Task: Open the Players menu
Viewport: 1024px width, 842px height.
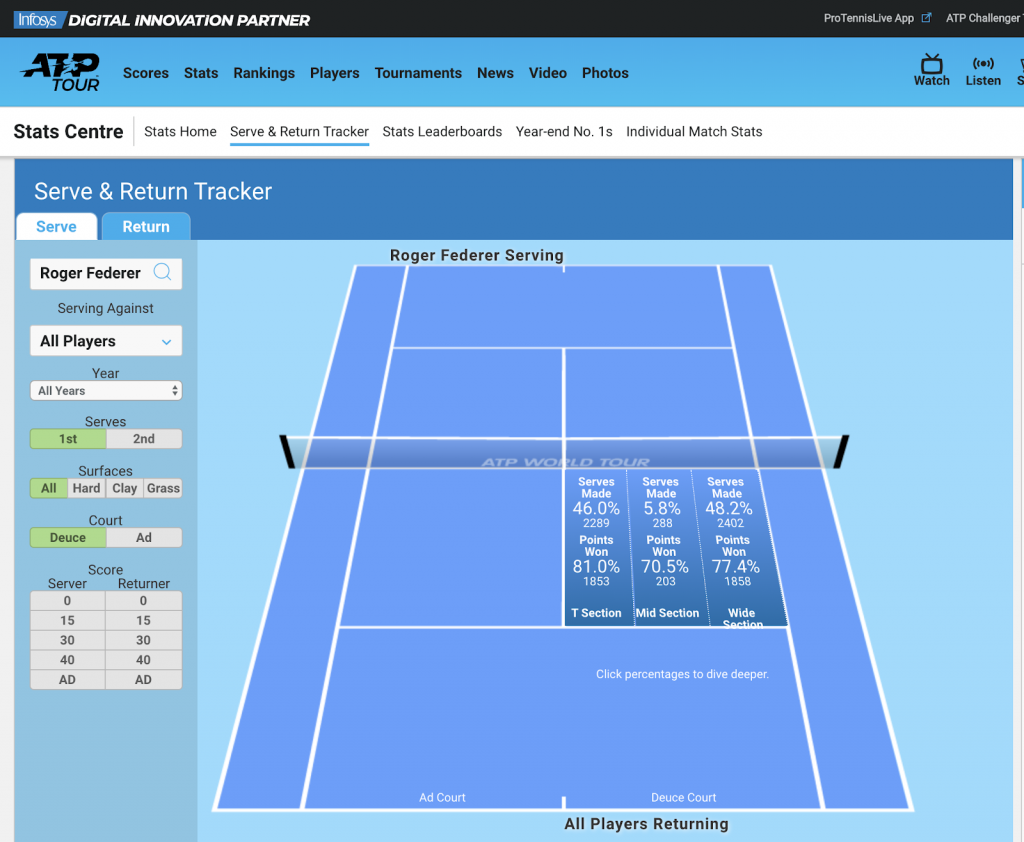Action: (x=335, y=73)
